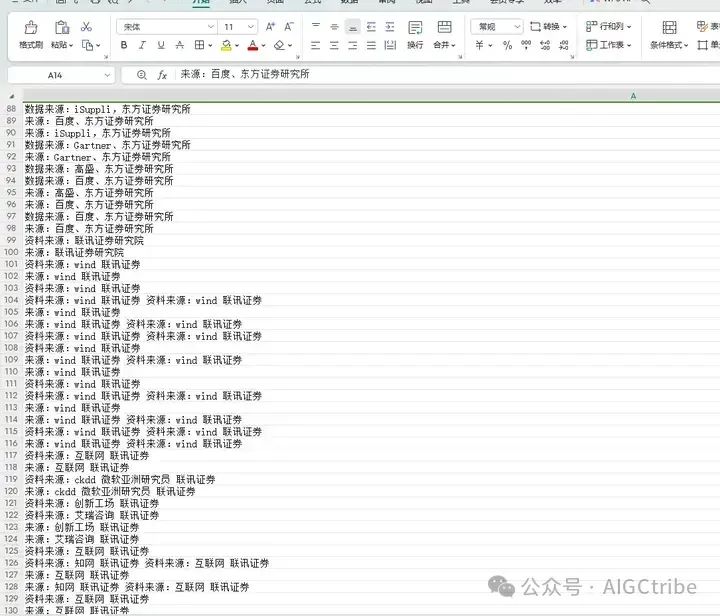Toggle right horizontal alignment
720x616 pixels.
[x=353, y=45]
